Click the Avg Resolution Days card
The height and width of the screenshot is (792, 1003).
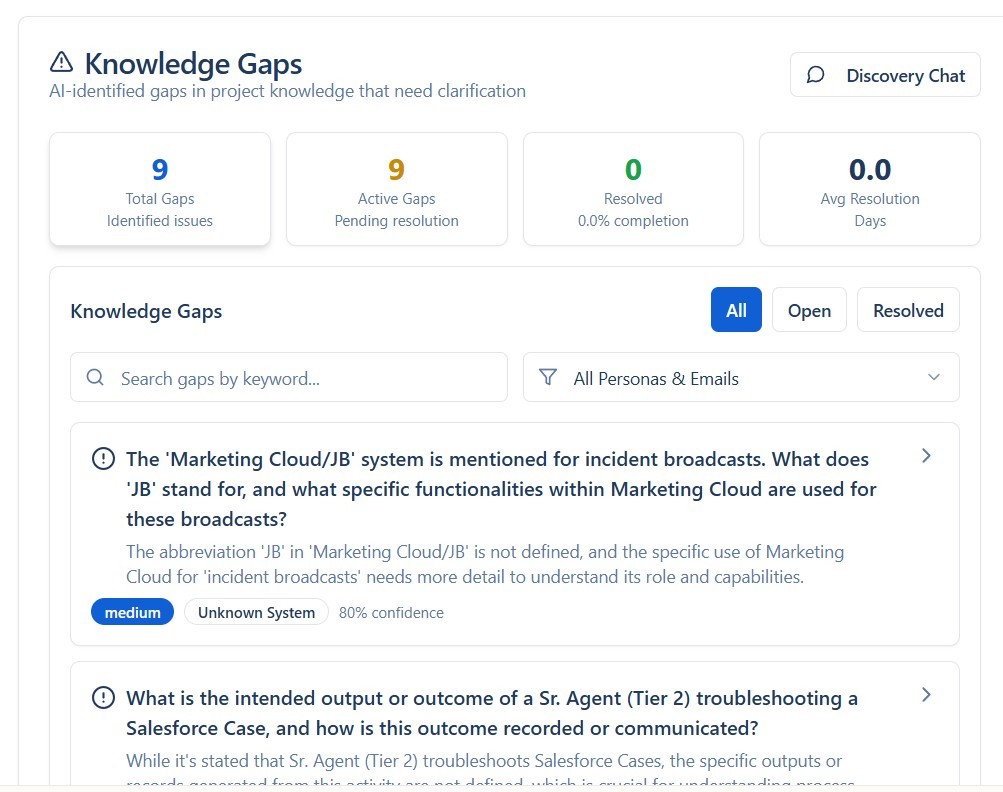click(x=870, y=189)
